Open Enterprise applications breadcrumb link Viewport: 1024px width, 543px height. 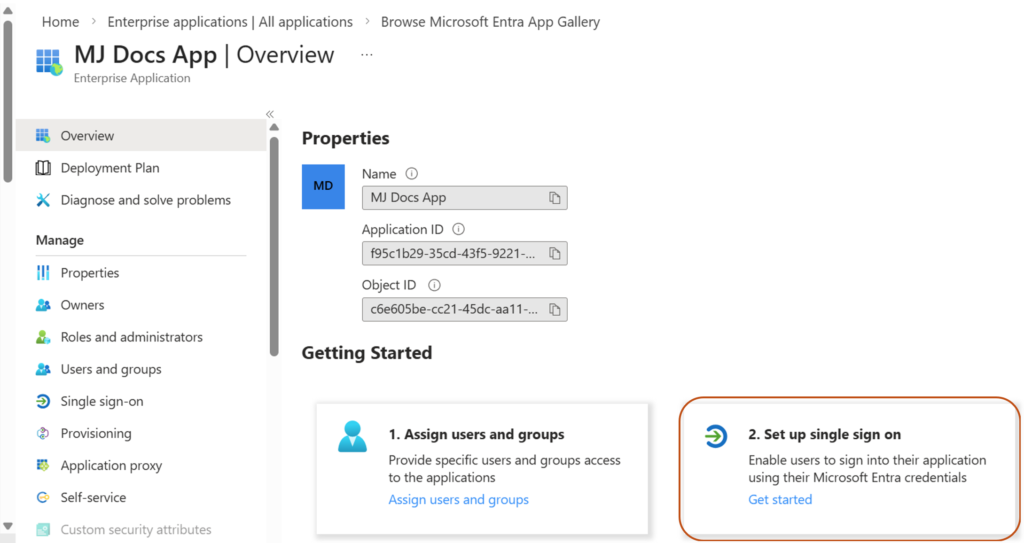[229, 21]
